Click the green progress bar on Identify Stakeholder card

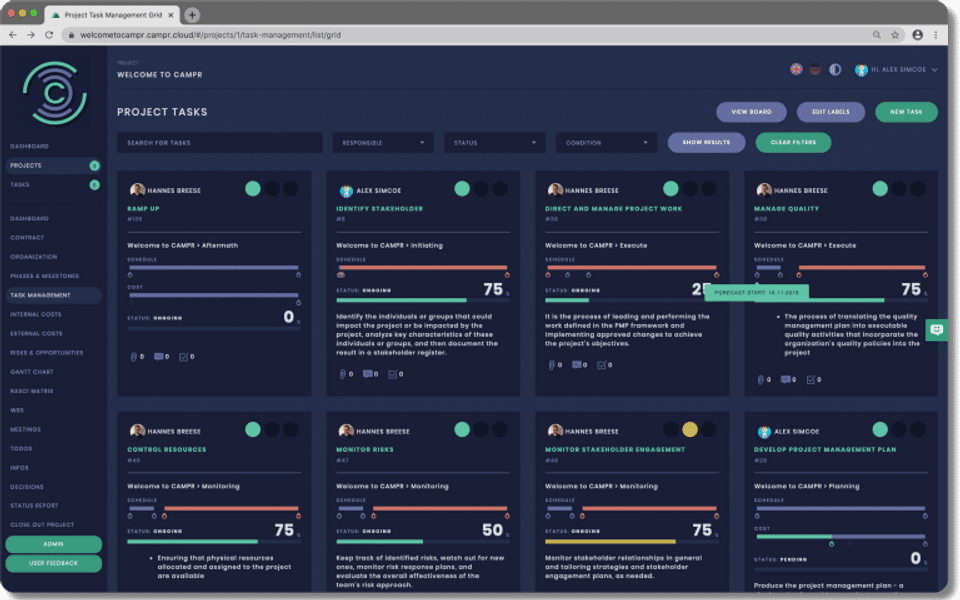402,300
